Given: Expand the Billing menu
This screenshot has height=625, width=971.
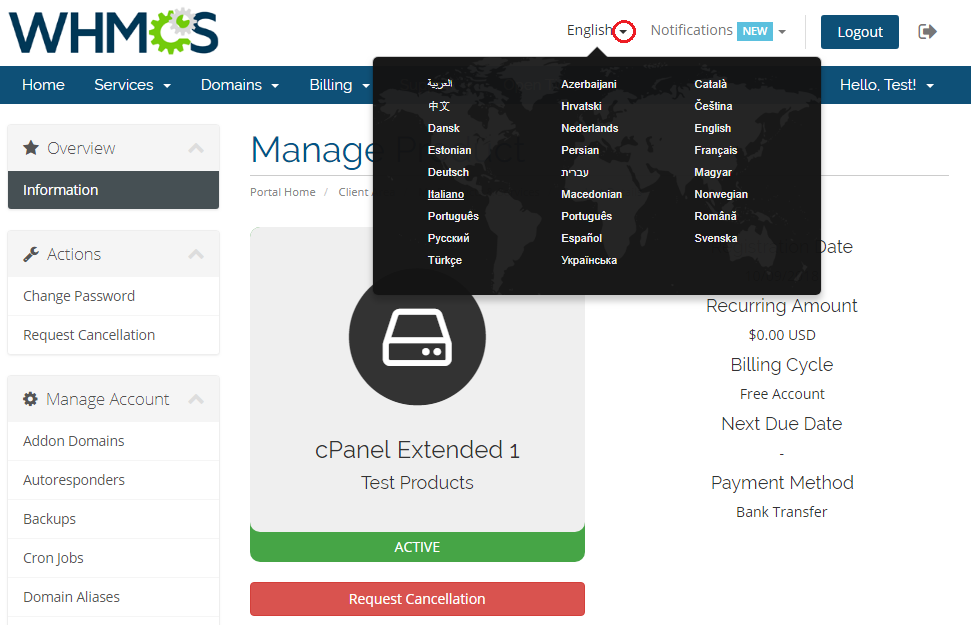Looking at the screenshot, I should 339,85.
